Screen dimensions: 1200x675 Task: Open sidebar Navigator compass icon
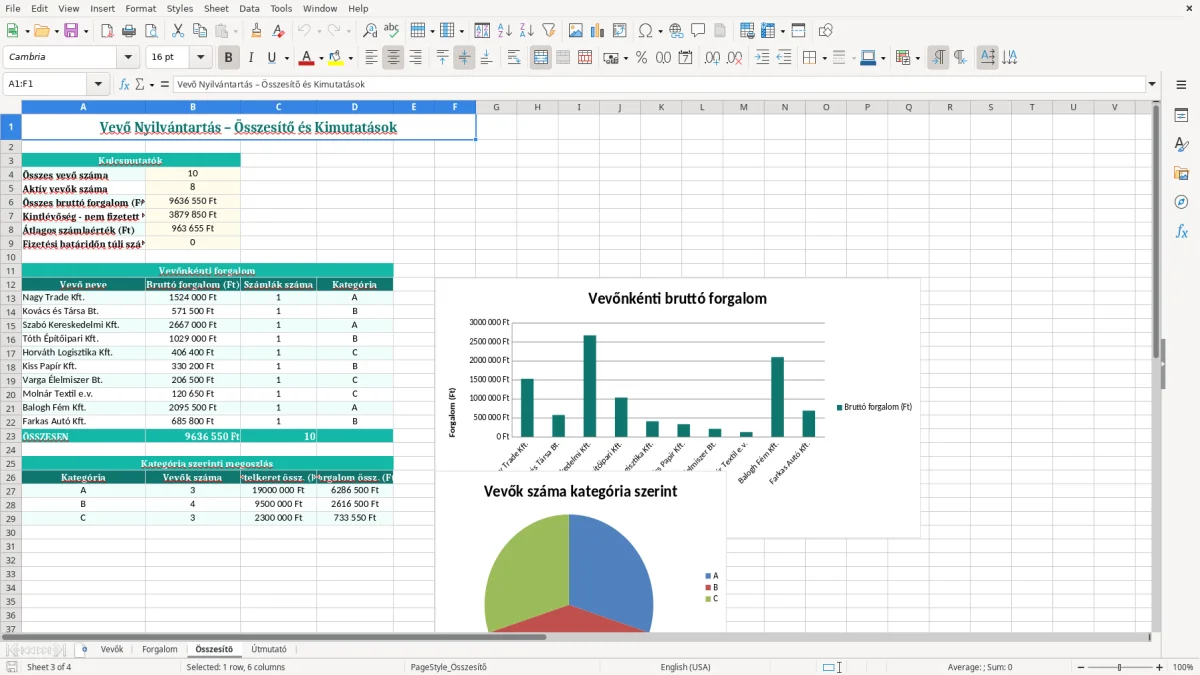pos(1181,202)
